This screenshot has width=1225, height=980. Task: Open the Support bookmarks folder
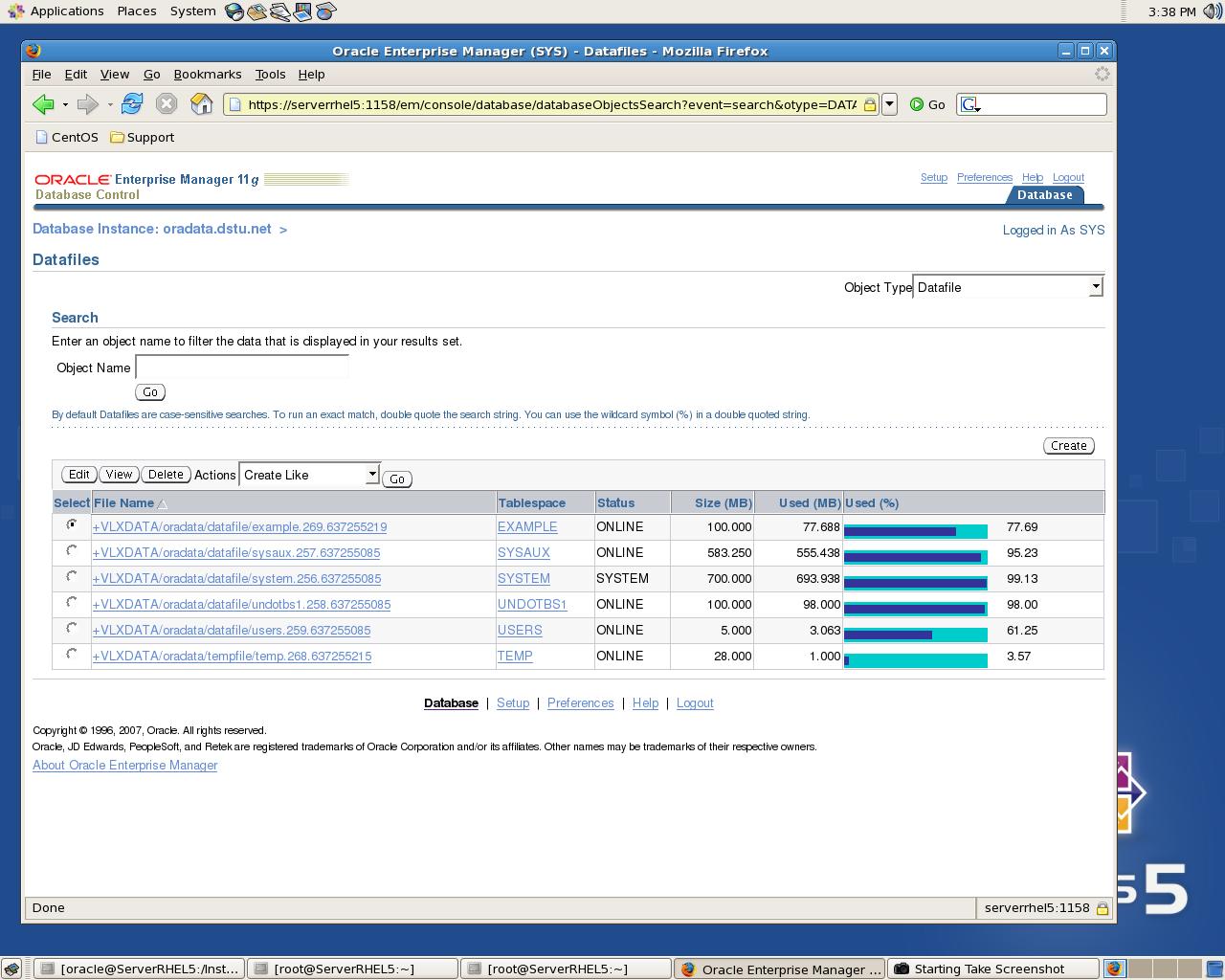pos(142,137)
